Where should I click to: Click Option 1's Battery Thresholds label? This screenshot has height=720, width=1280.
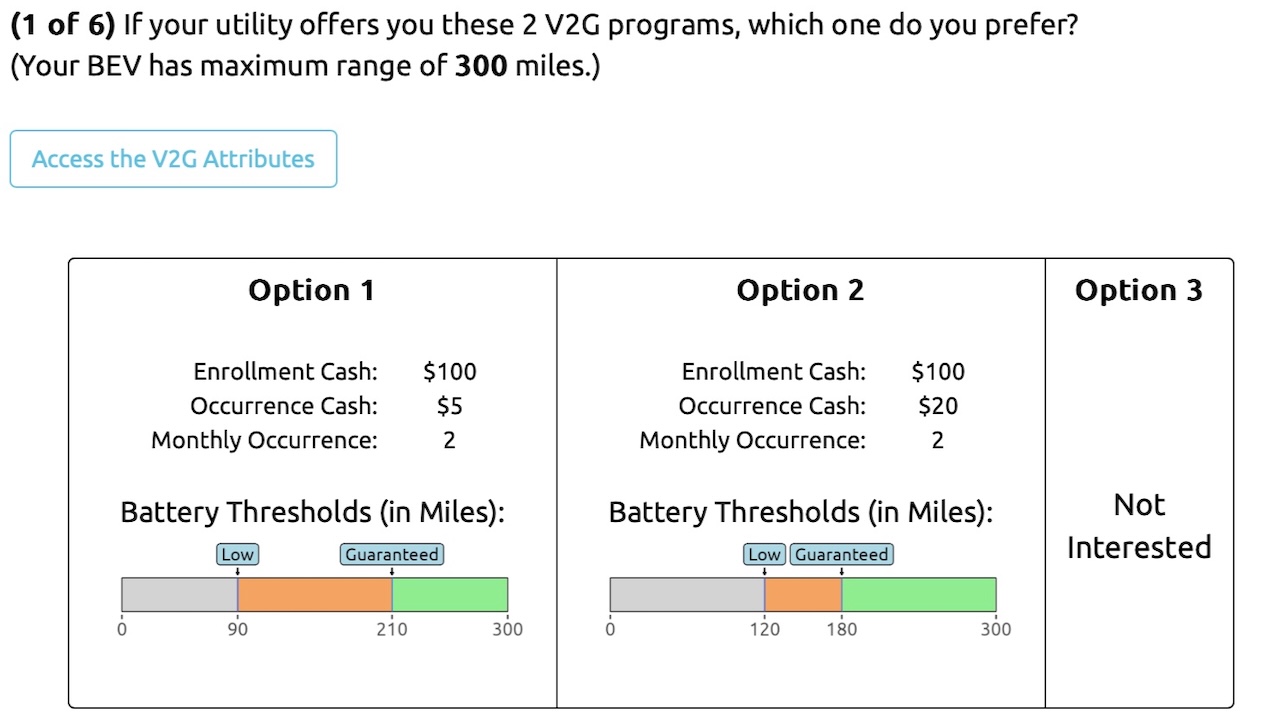(x=312, y=512)
